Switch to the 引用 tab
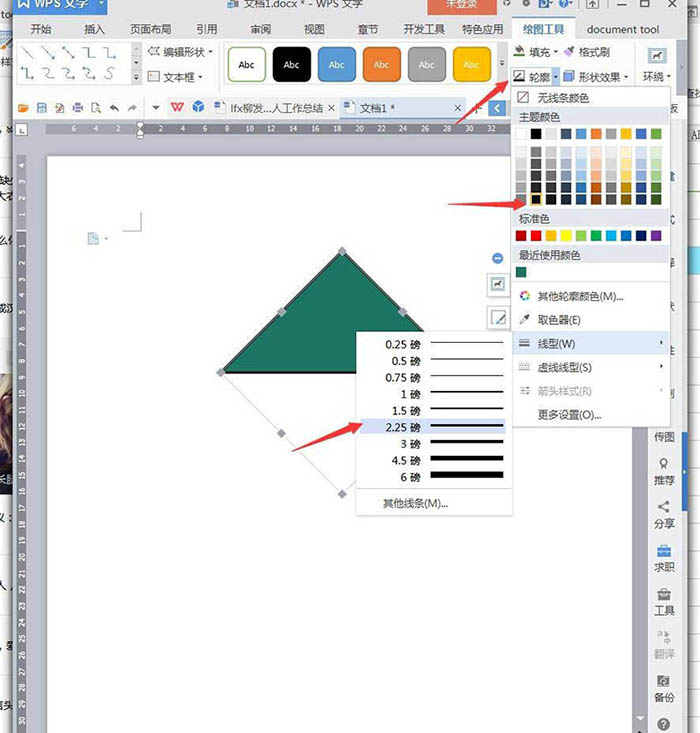700x733 pixels. pos(207,29)
